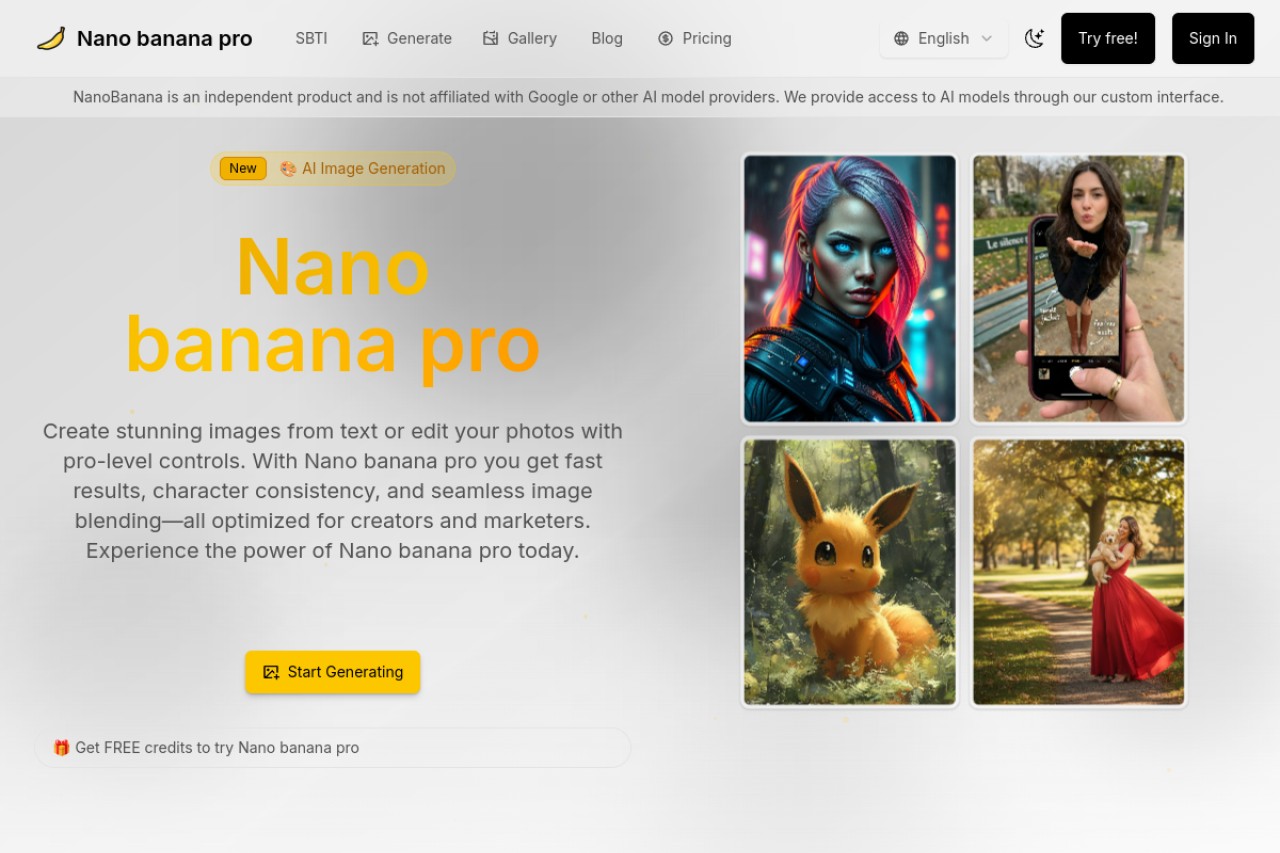The height and width of the screenshot is (853, 1280).
Task: Open the cyberpunk woman thumbnail
Action: (x=850, y=288)
